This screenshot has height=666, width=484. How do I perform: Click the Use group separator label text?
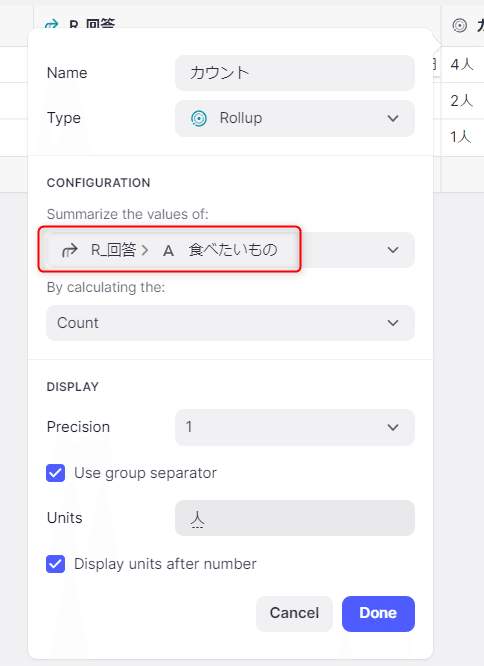(145, 473)
